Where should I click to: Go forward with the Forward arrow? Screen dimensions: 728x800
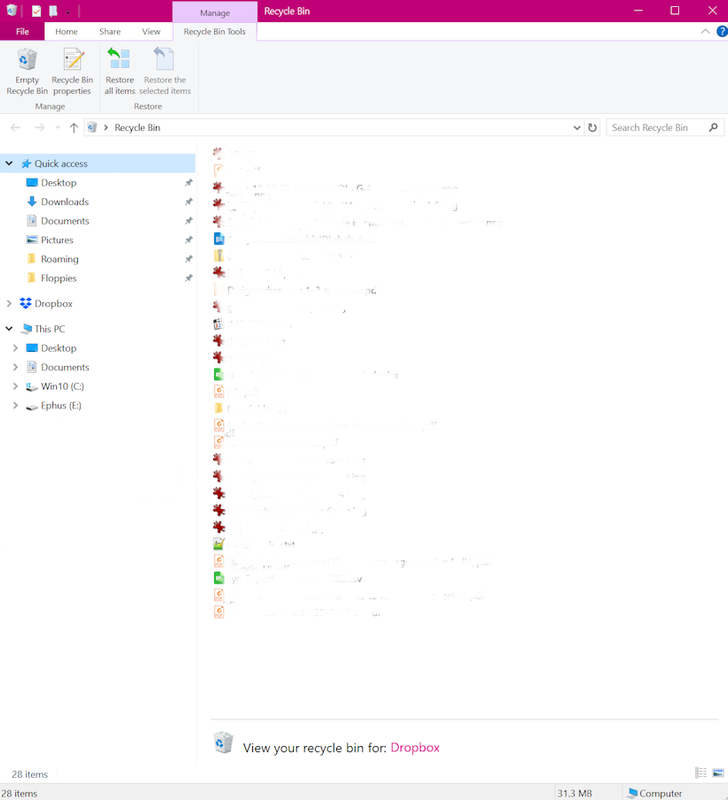click(x=39, y=128)
